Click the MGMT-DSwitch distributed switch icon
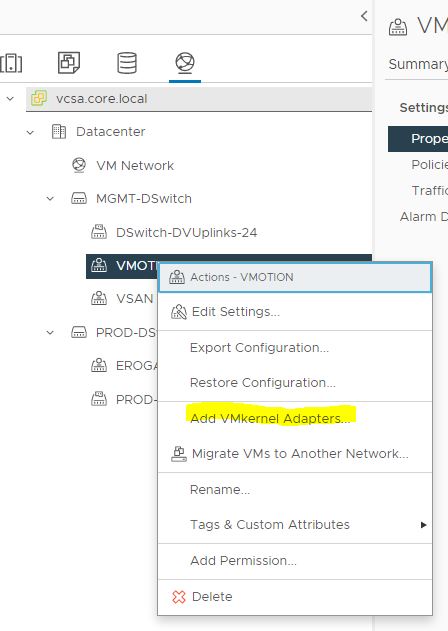This screenshot has width=448, height=631. point(79,198)
